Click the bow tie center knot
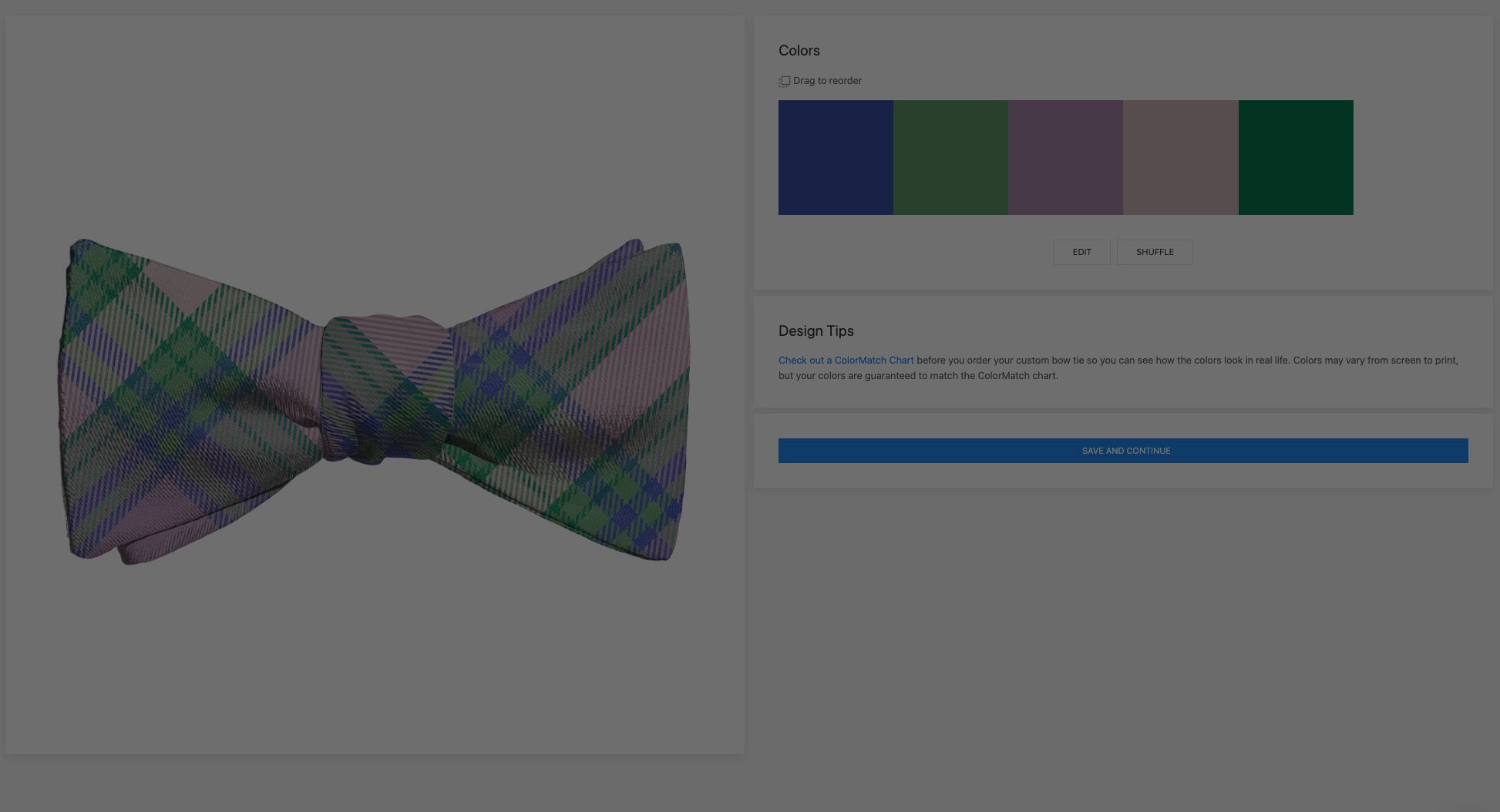1500x812 pixels. tap(385, 389)
